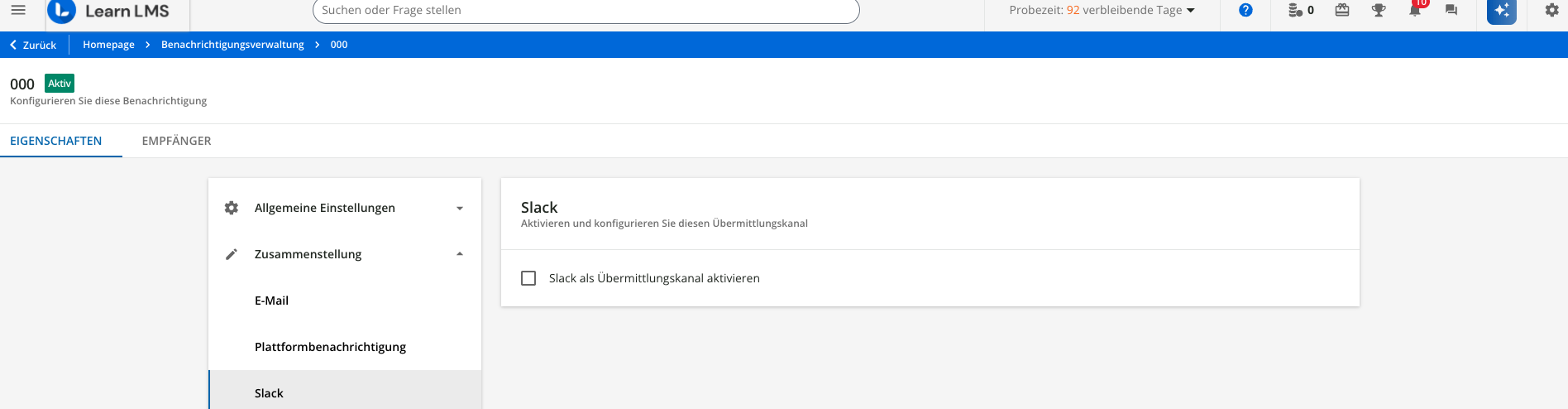The image size is (1568, 409).
Task: Open the trophy gamification icon
Action: [1379, 11]
